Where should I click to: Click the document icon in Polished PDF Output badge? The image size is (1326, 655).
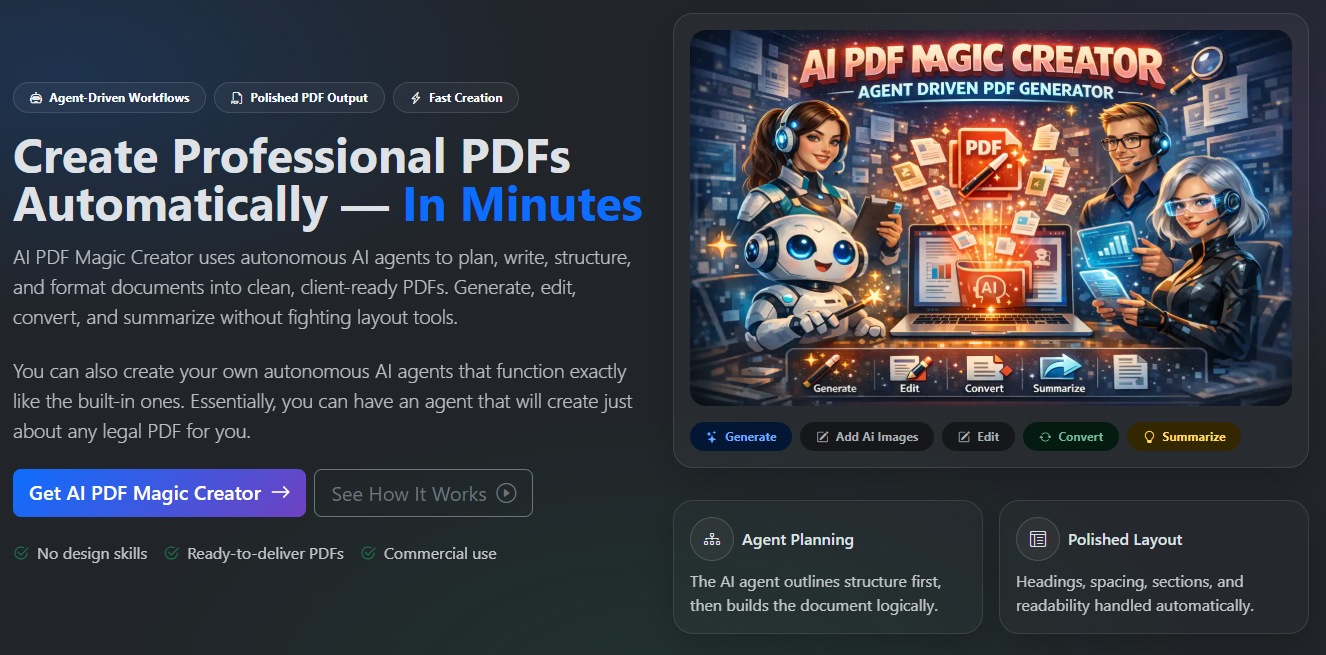pyautogui.click(x=237, y=98)
